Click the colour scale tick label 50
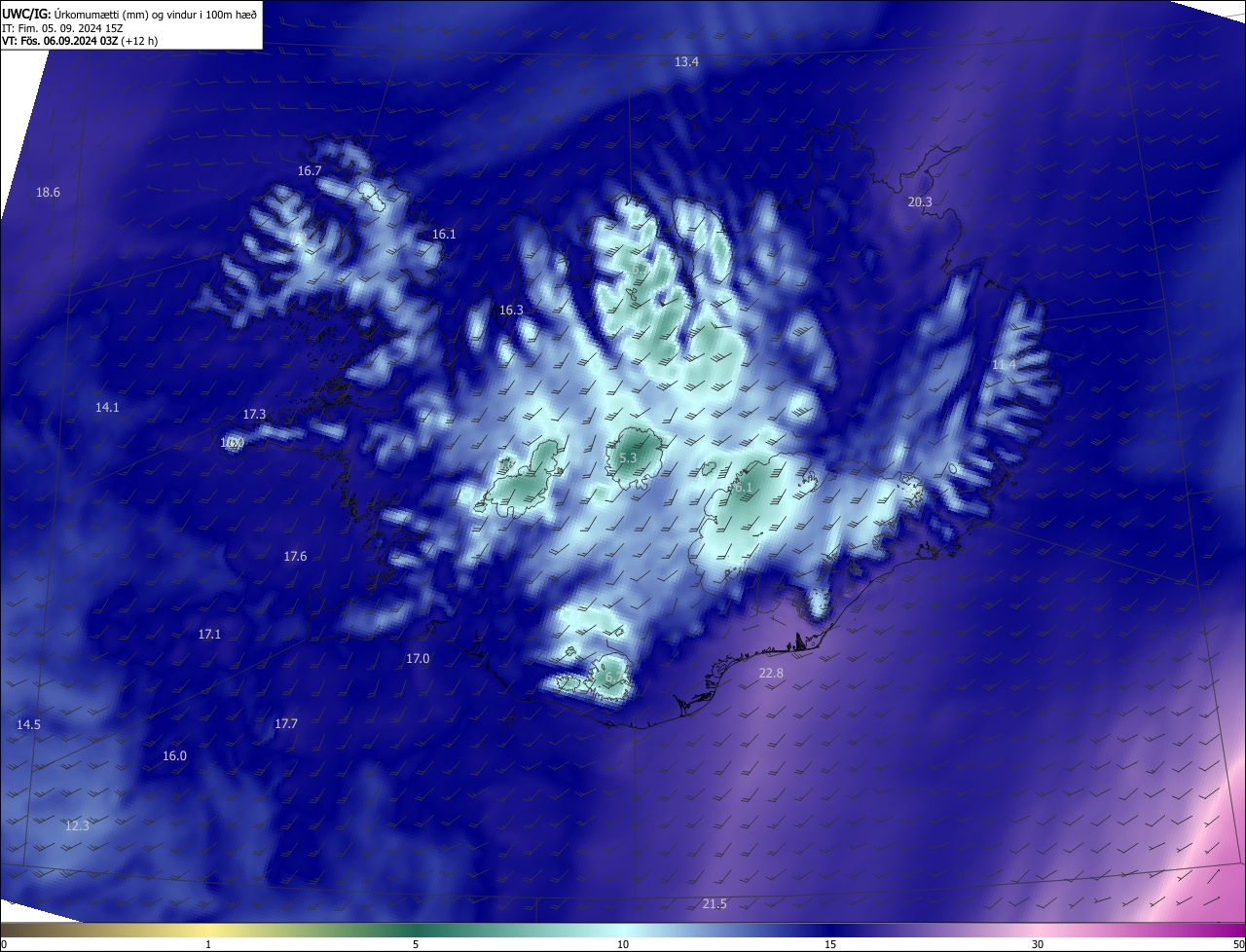Viewport: 1246px width, 952px height. coord(1237,944)
